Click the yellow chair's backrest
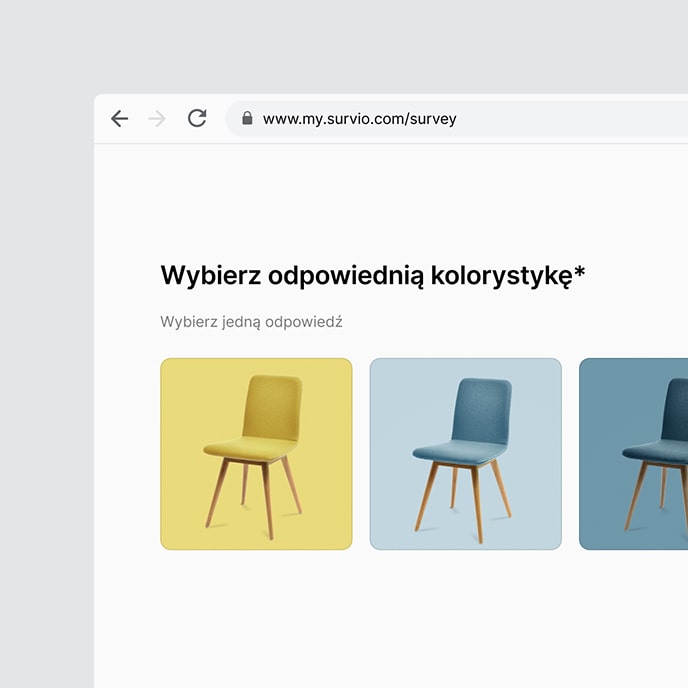This screenshot has height=688, width=688. pos(272,406)
